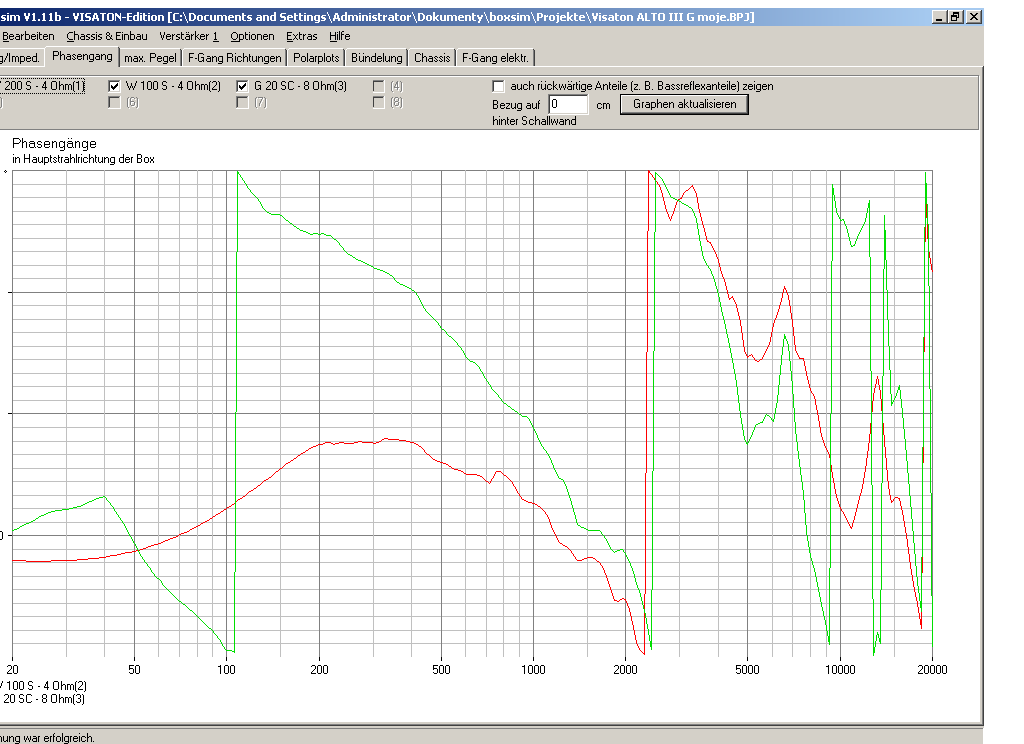Open the Extras menu
The height and width of the screenshot is (744, 1024).
[x=302, y=37]
